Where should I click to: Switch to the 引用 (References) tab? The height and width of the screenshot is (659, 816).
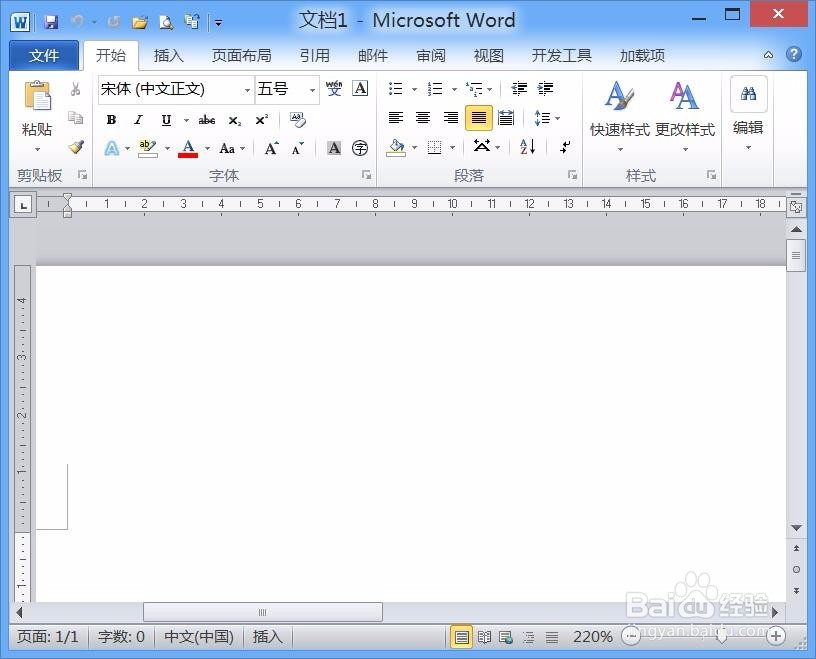(x=314, y=55)
